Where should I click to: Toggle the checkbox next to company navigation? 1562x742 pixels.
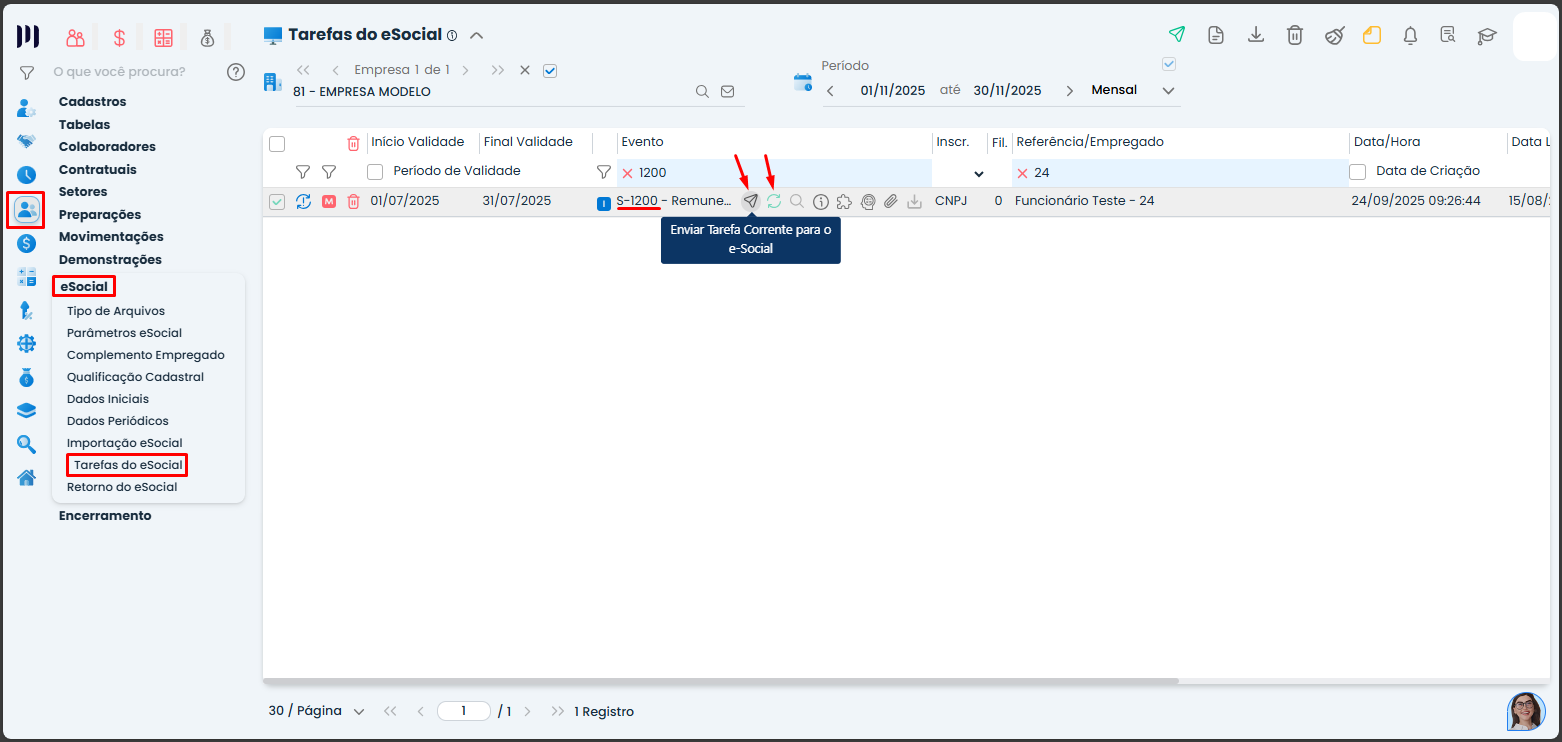(549, 70)
